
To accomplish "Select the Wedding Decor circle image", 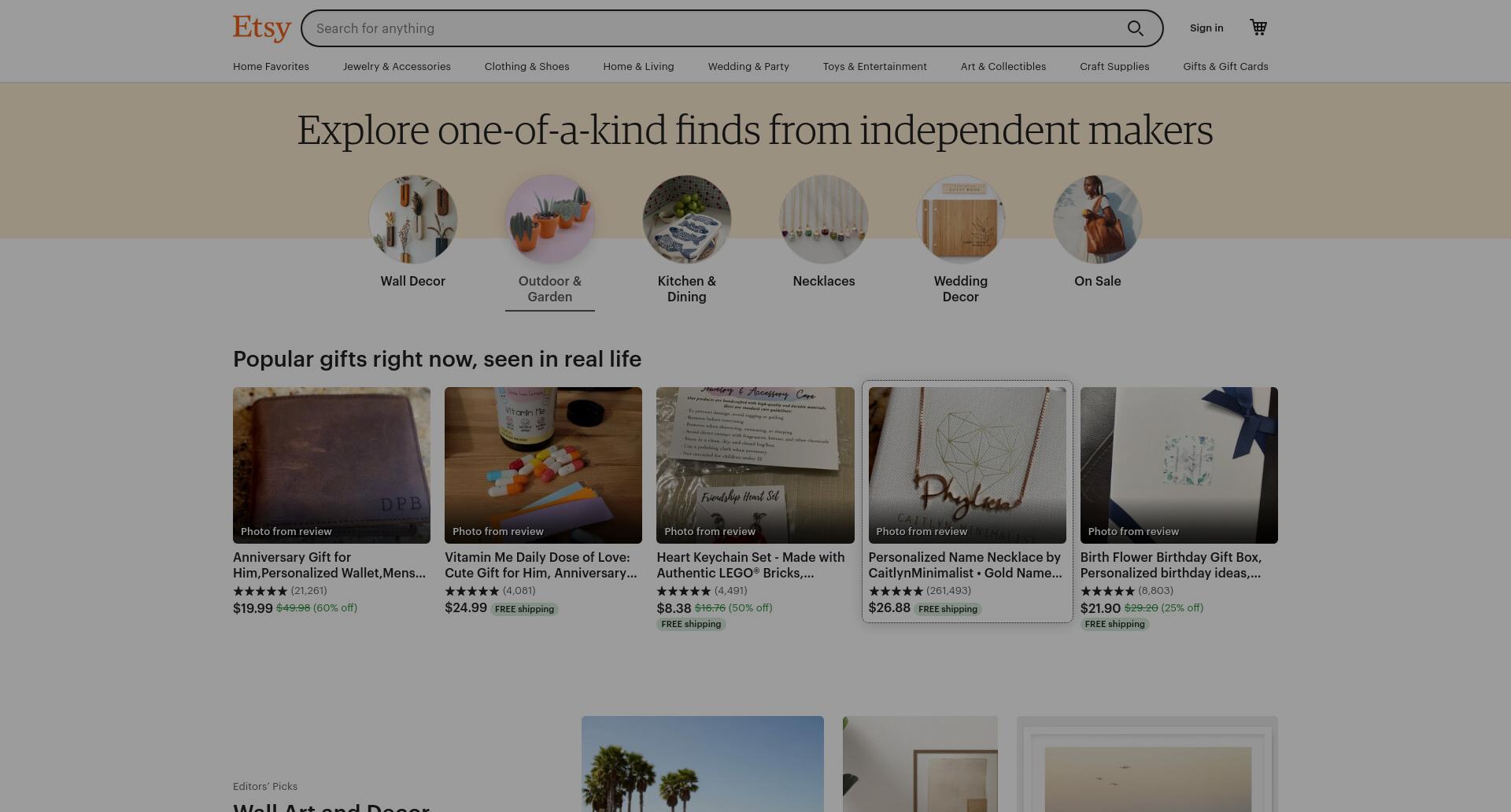I will pos(961,220).
